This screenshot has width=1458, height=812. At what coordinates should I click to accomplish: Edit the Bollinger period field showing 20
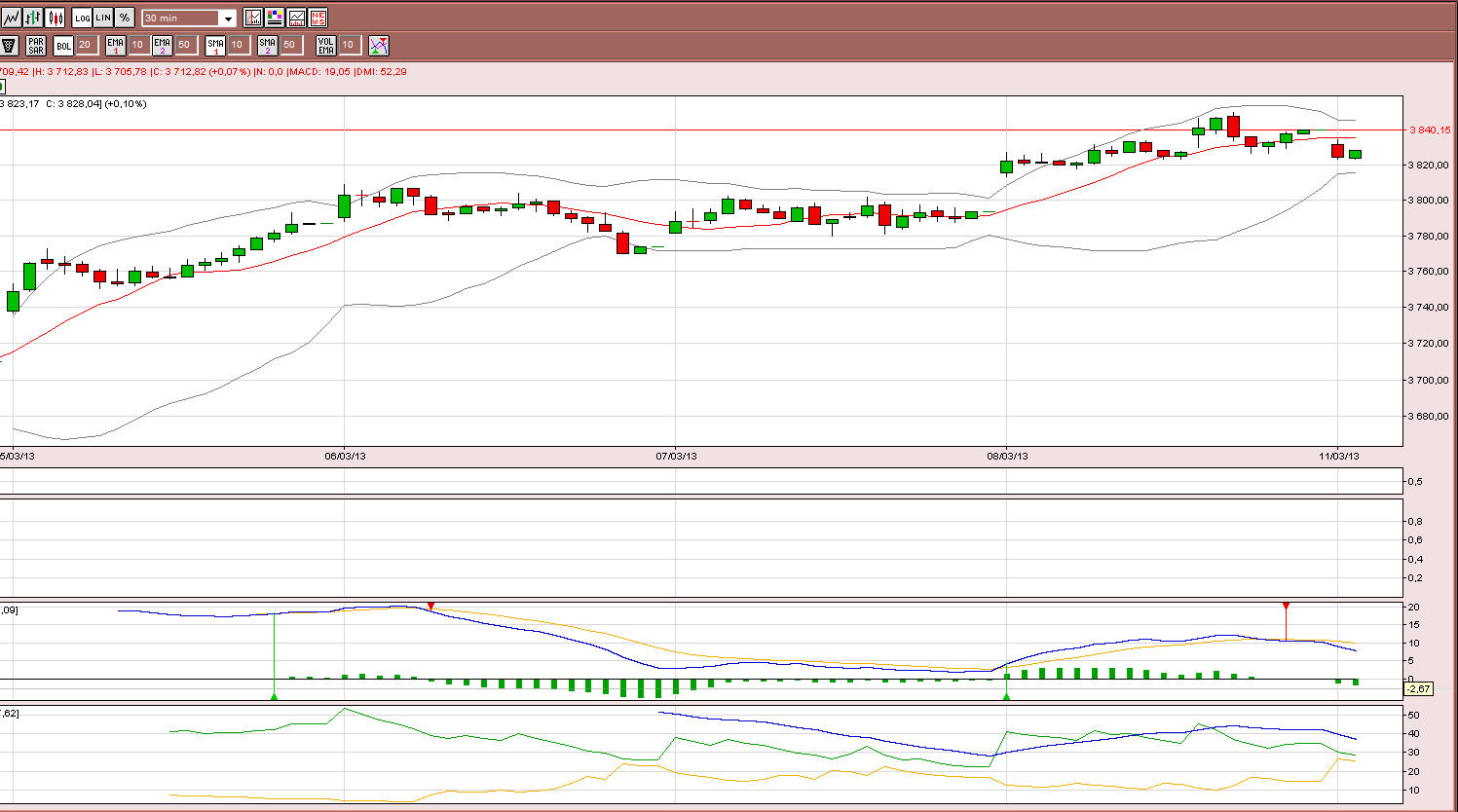86,45
